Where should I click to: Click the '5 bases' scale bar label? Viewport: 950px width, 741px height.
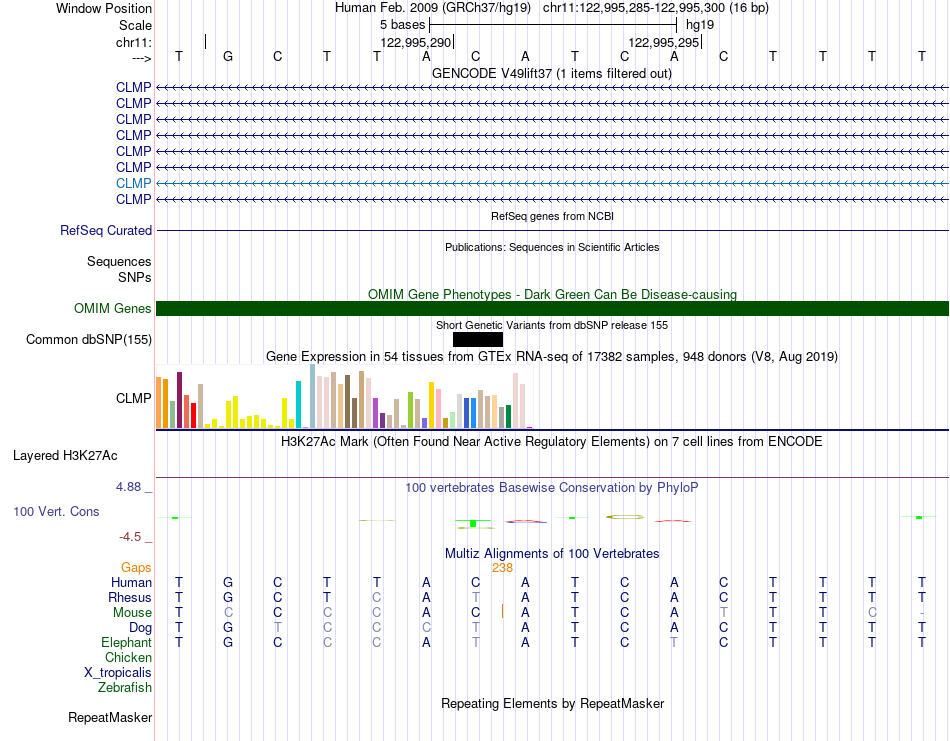(x=402, y=25)
